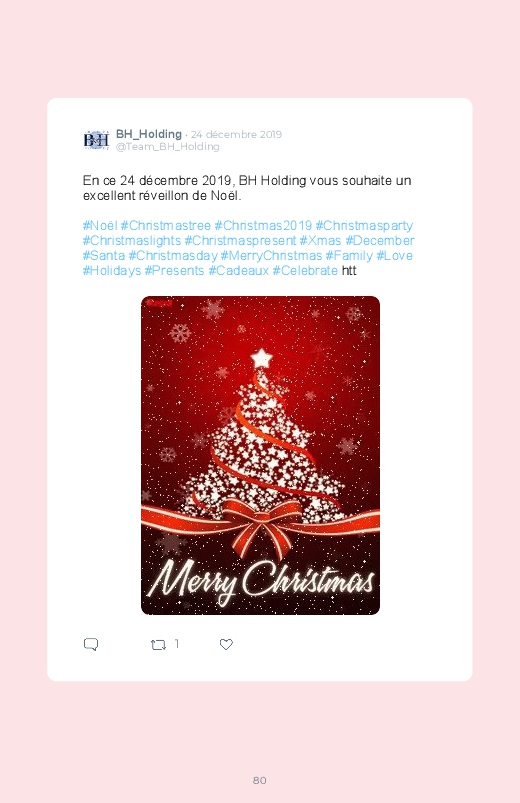Open the #Noël hashtag
The width and height of the screenshot is (520, 803).
coord(100,226)
